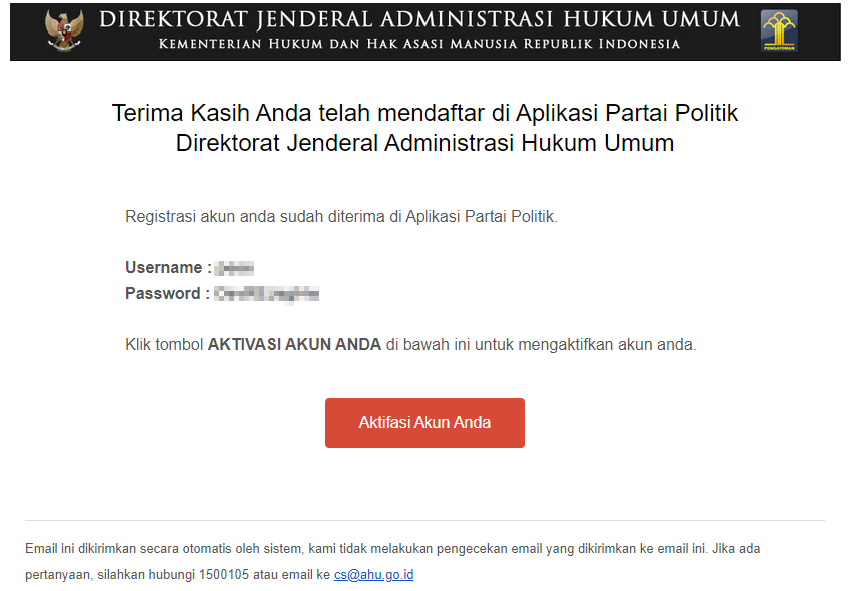
Task: Select the Terima Kasih Anda heading line
Action: (x=425, y=113)
